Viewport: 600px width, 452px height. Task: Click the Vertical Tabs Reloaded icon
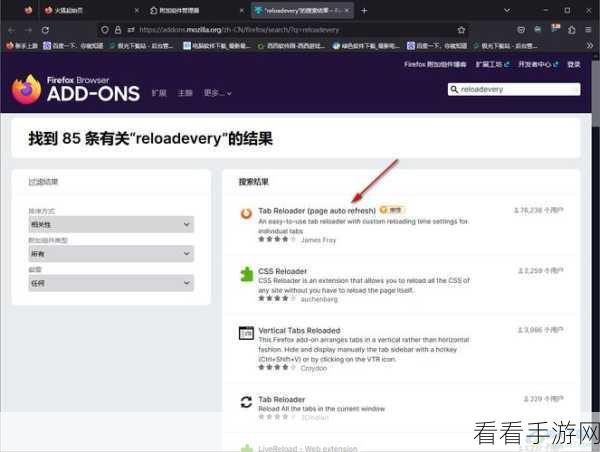coord(246,333)
